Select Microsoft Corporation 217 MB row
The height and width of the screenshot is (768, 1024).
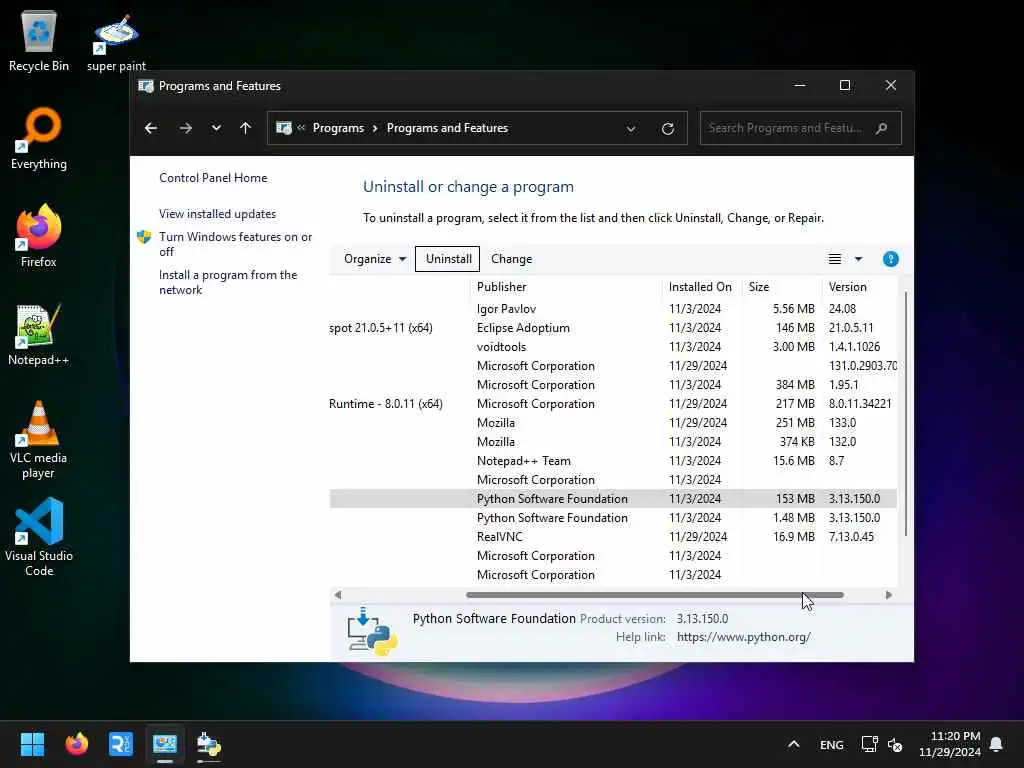point(613,404)
